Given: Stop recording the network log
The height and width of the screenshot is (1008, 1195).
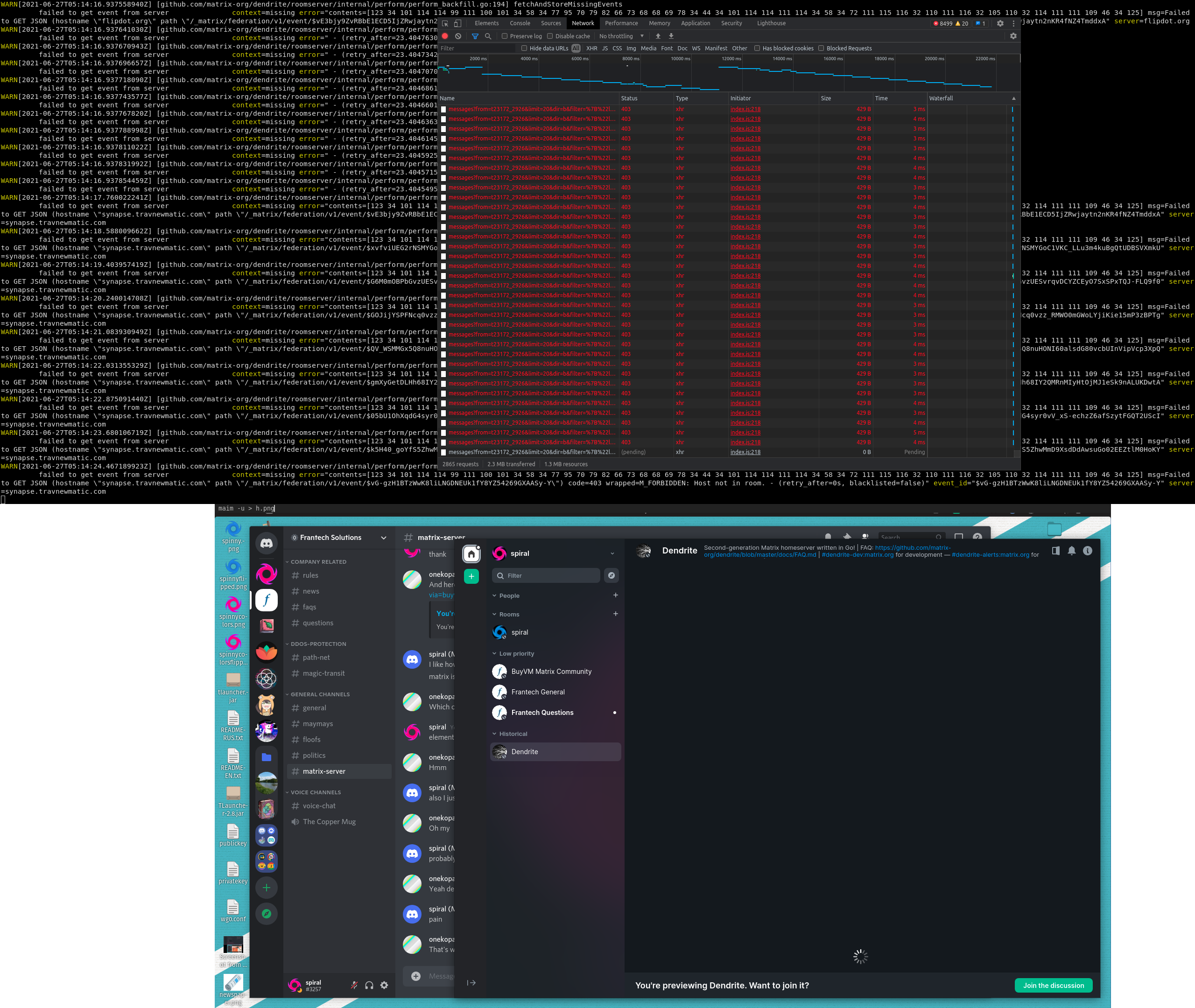Looking at the screenshot, I should (445, 36).
